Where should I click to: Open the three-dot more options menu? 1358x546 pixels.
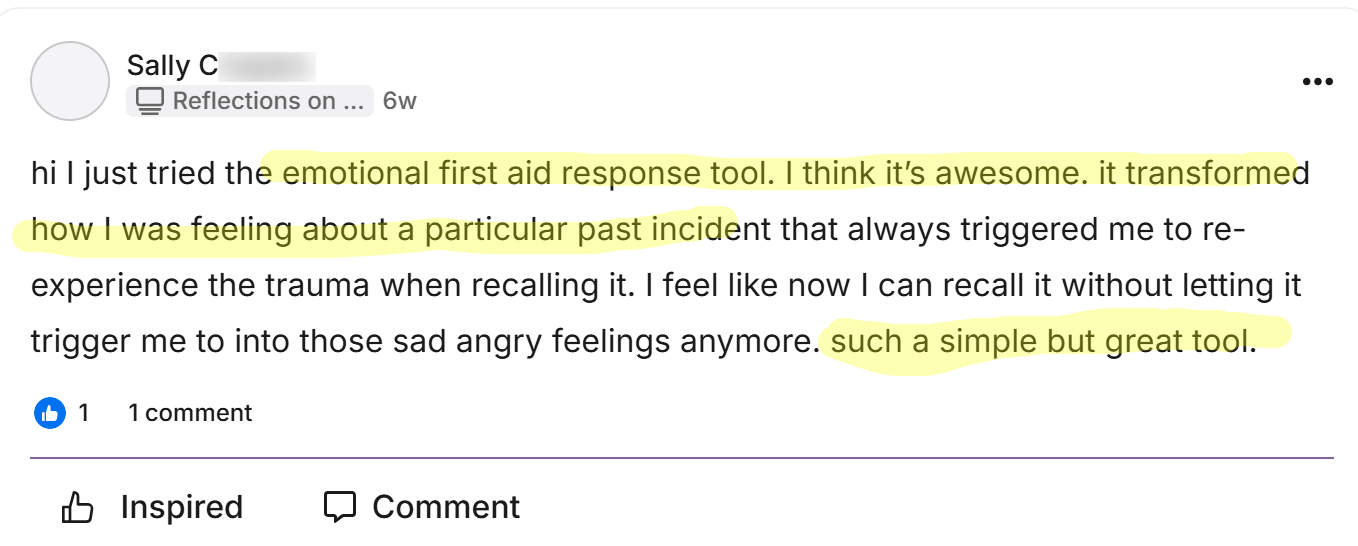tap(1317, 82)
